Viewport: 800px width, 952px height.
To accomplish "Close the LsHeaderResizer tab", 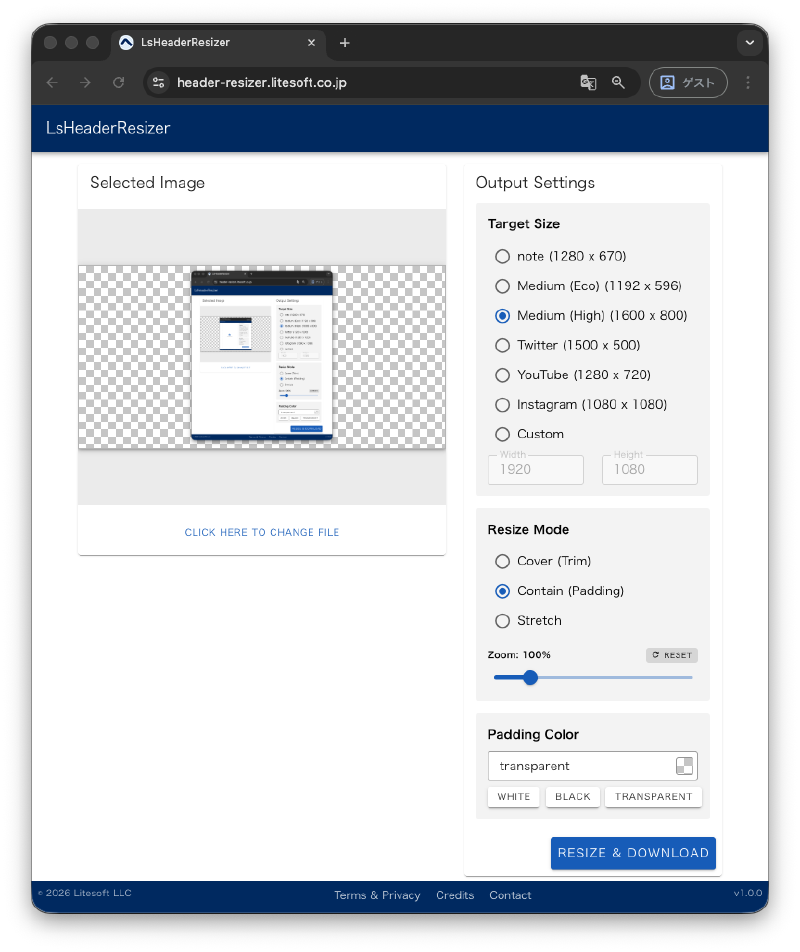I will (x=312, y=43).
